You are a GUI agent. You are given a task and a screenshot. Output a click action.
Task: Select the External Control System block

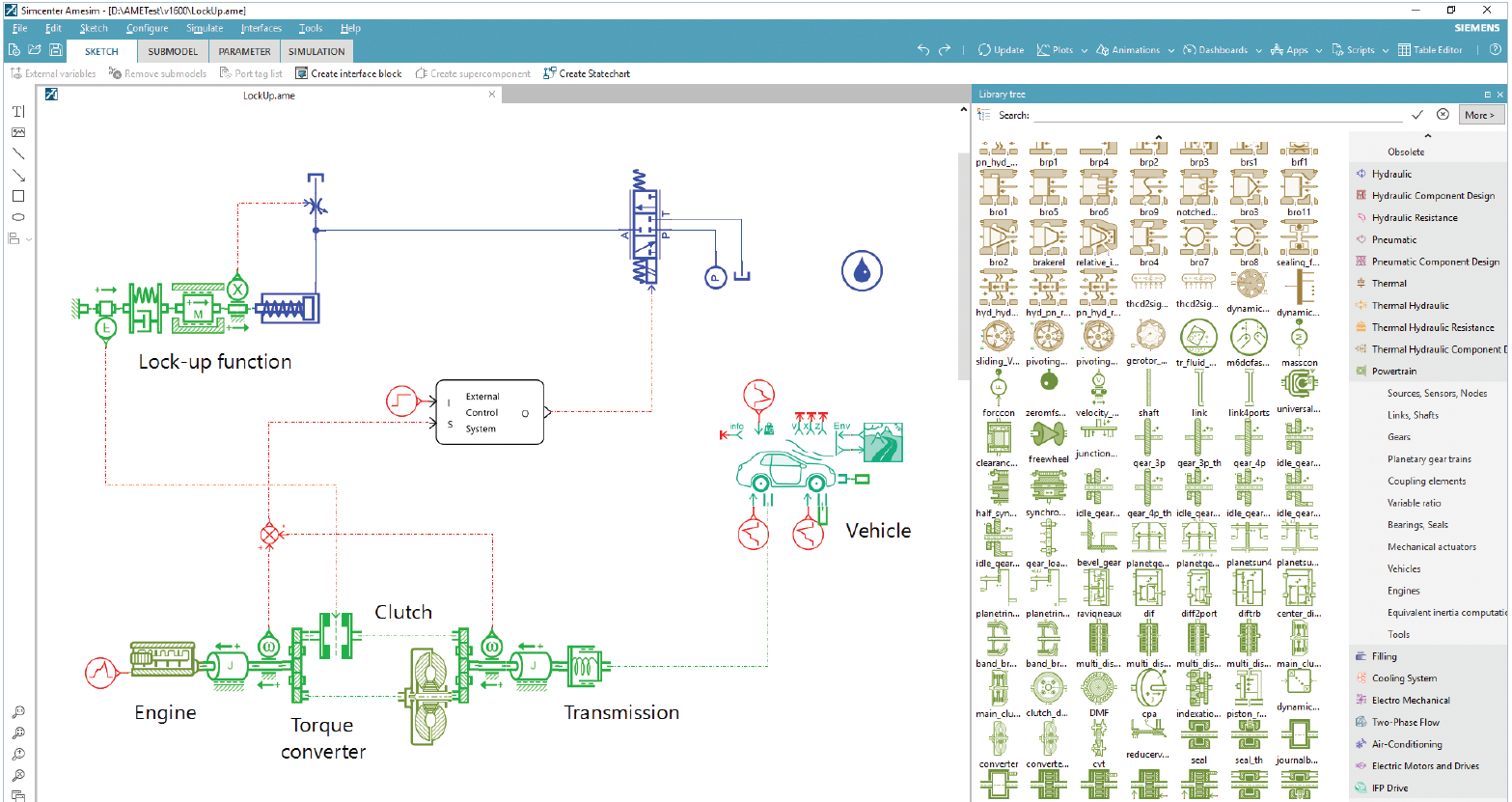click(x=490, y=412)
